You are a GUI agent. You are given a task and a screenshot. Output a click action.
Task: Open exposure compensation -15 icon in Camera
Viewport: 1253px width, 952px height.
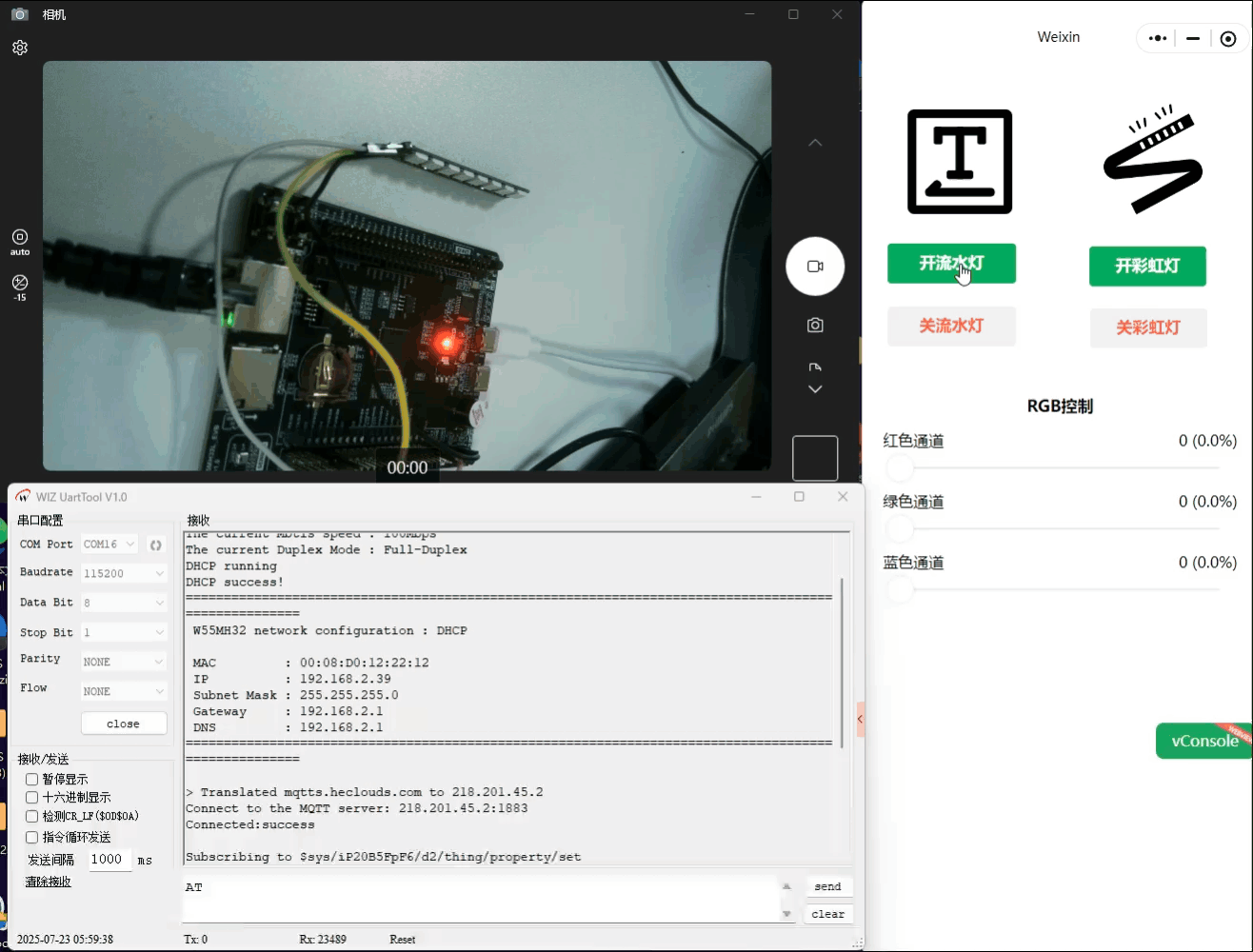click(x=20, y=288)
